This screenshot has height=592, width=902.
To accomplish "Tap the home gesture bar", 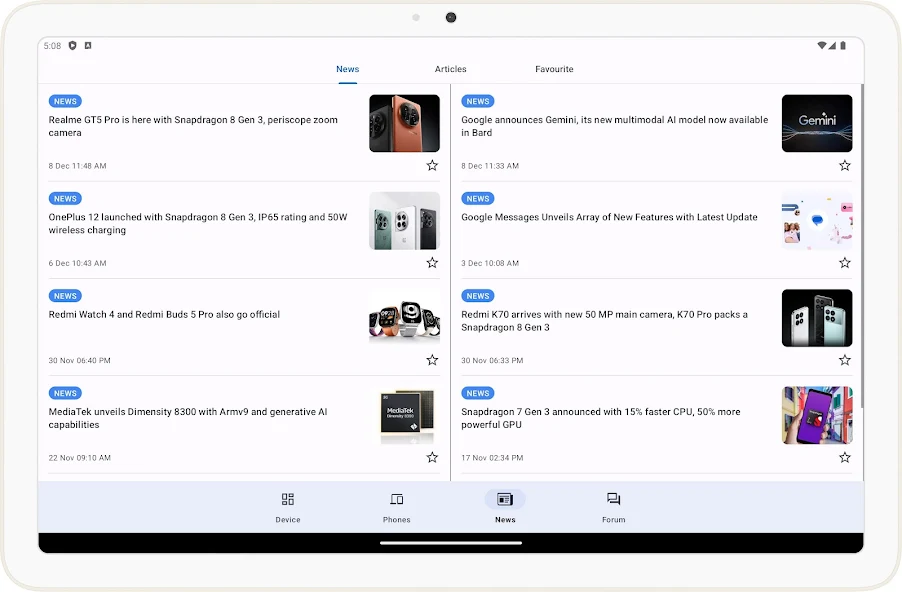I will click(450, 543).
